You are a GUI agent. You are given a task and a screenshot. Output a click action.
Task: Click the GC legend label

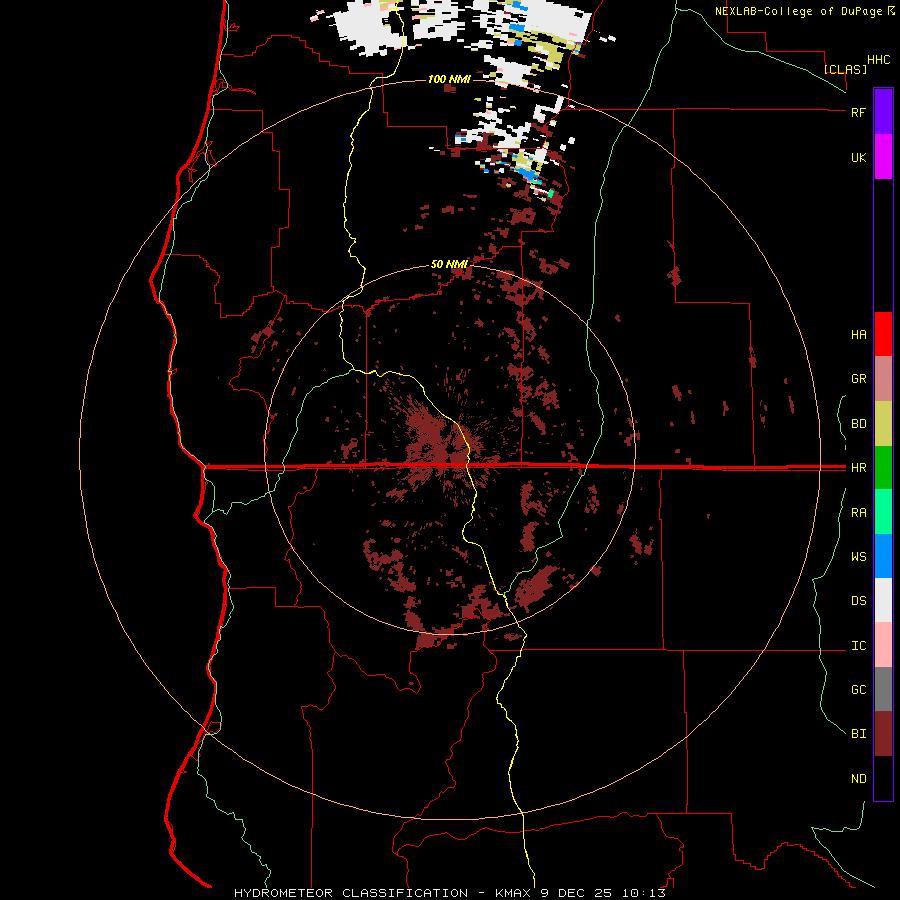[858, 690]
